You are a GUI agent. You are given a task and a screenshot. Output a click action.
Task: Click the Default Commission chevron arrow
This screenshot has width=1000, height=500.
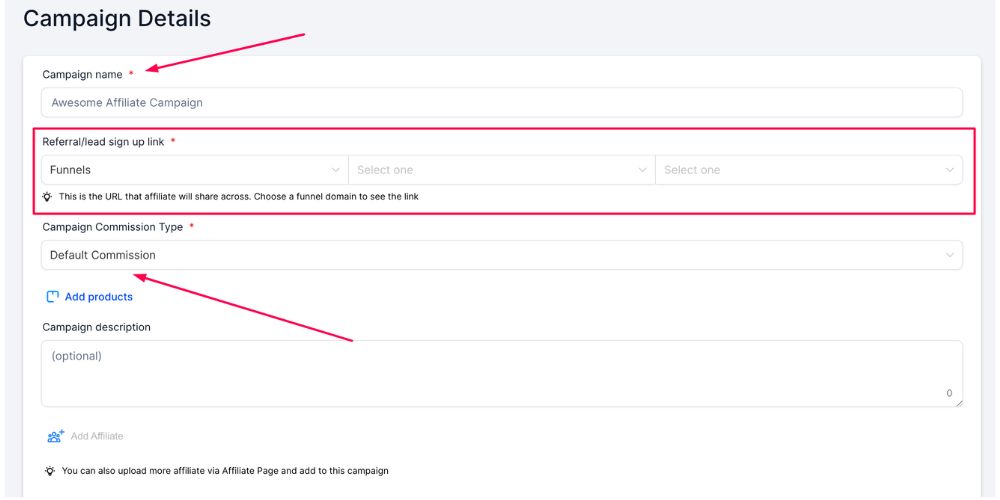949,255
